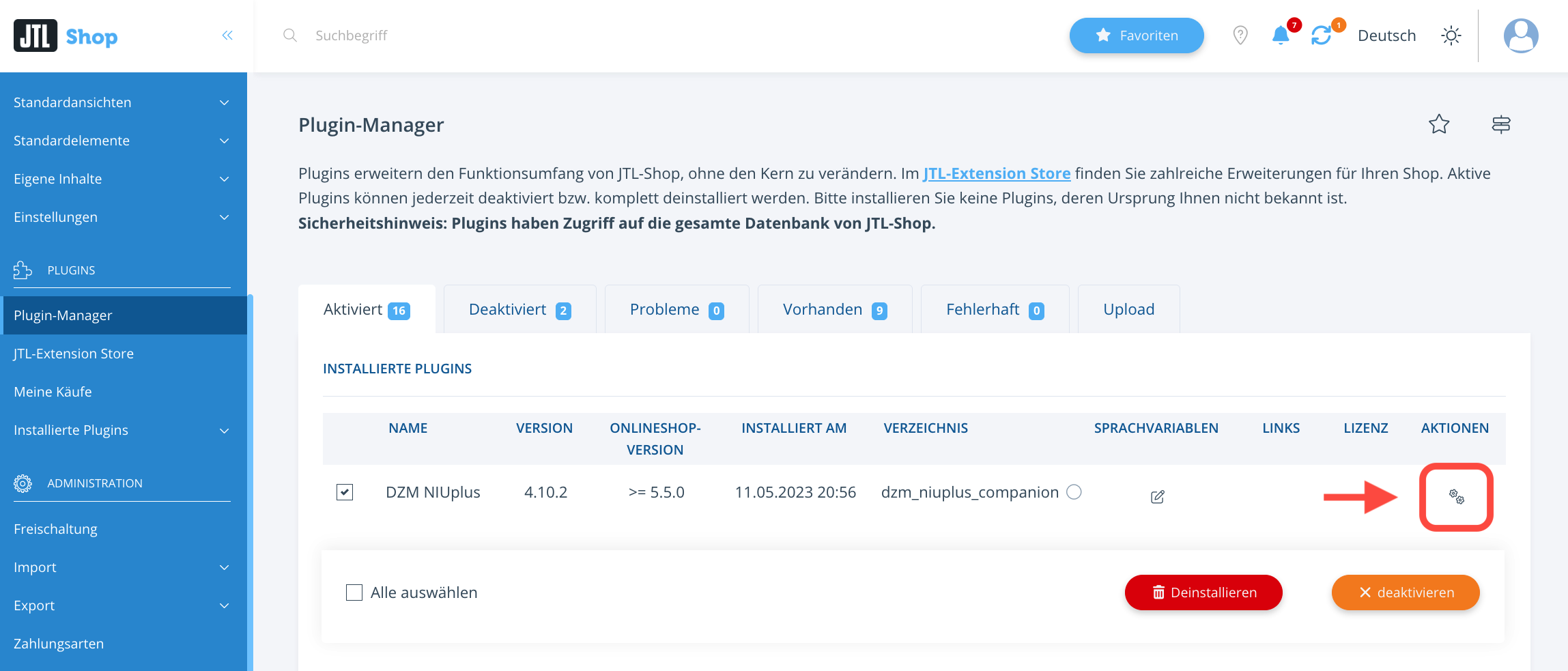Click the Administration gear icon
The height and width of the screenshot is (671, 1568).
pyautogui.click(x=23, y=483)
